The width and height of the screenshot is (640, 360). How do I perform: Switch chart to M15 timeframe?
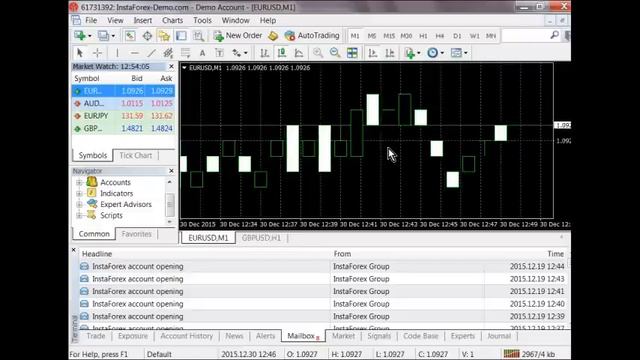coord(389,36)
